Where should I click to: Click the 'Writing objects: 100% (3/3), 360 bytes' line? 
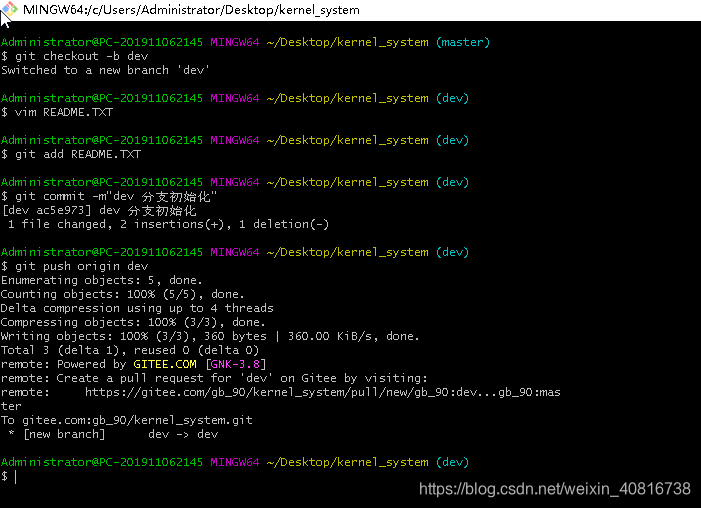point(210,336)
